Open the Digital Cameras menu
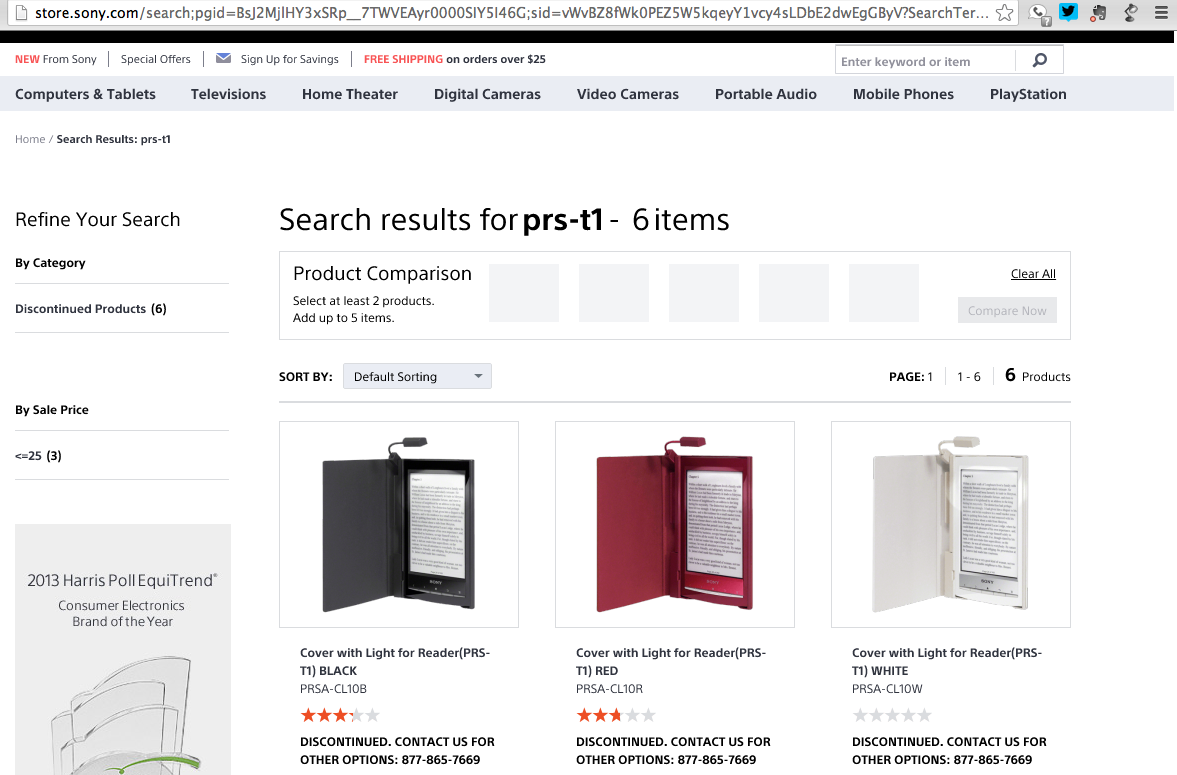 tap(487, 94)
